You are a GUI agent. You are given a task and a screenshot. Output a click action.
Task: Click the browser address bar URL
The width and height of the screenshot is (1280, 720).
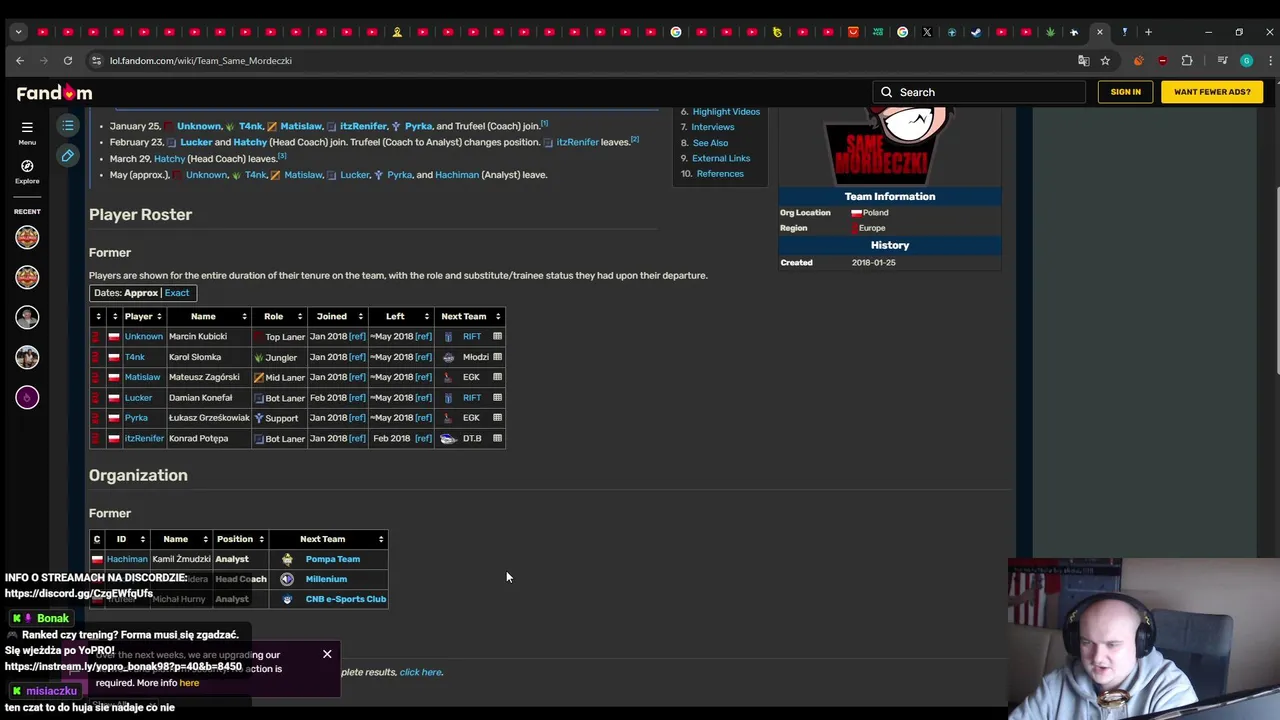pyautogui.click(x=201, y=61)
